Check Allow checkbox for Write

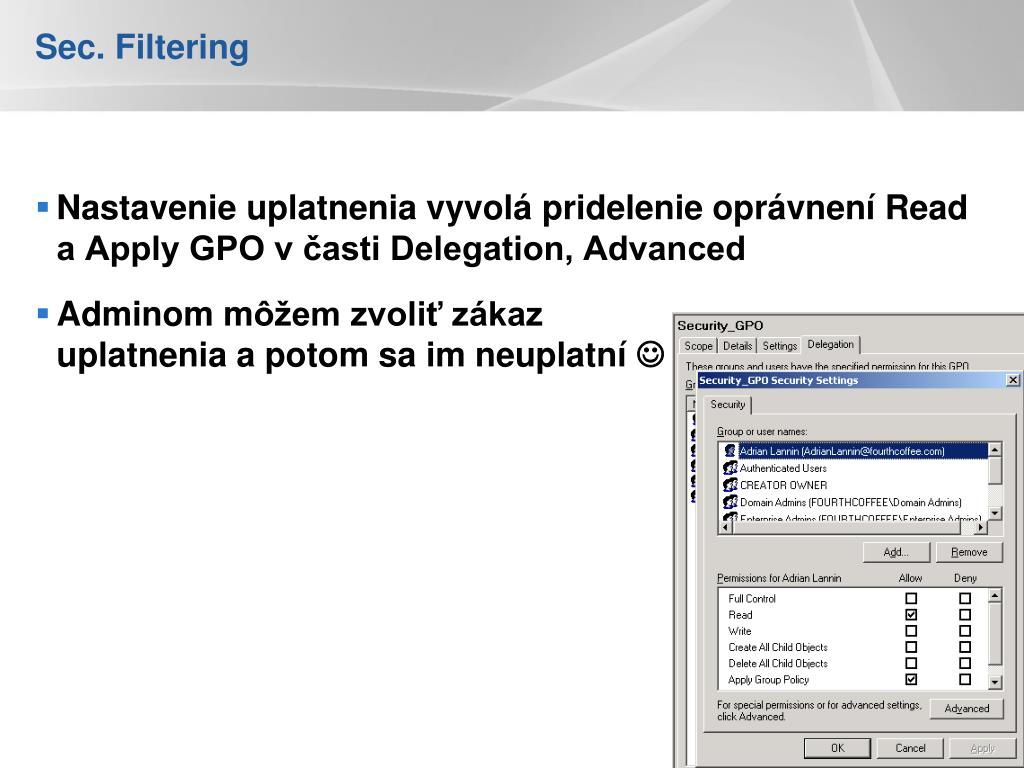click(911, 631)
